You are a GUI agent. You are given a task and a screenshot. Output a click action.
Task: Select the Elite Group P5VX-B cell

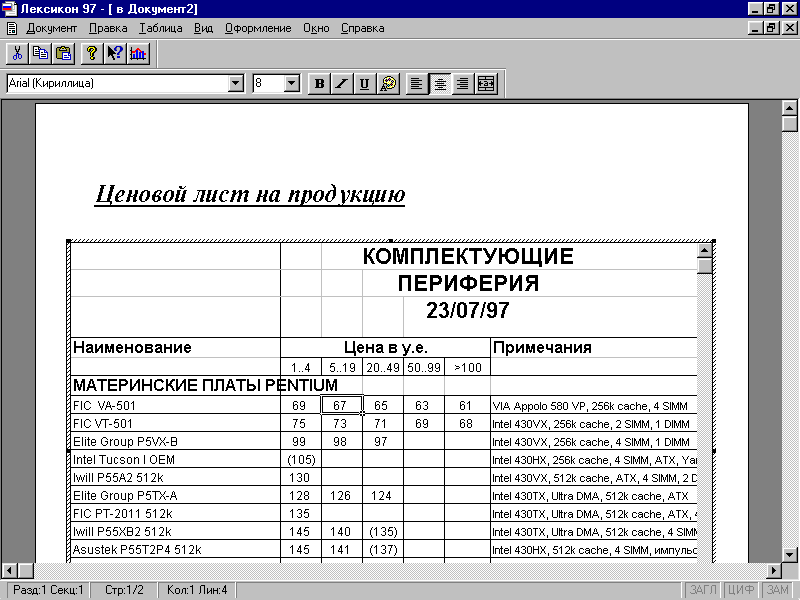click(x=176, y=441)
